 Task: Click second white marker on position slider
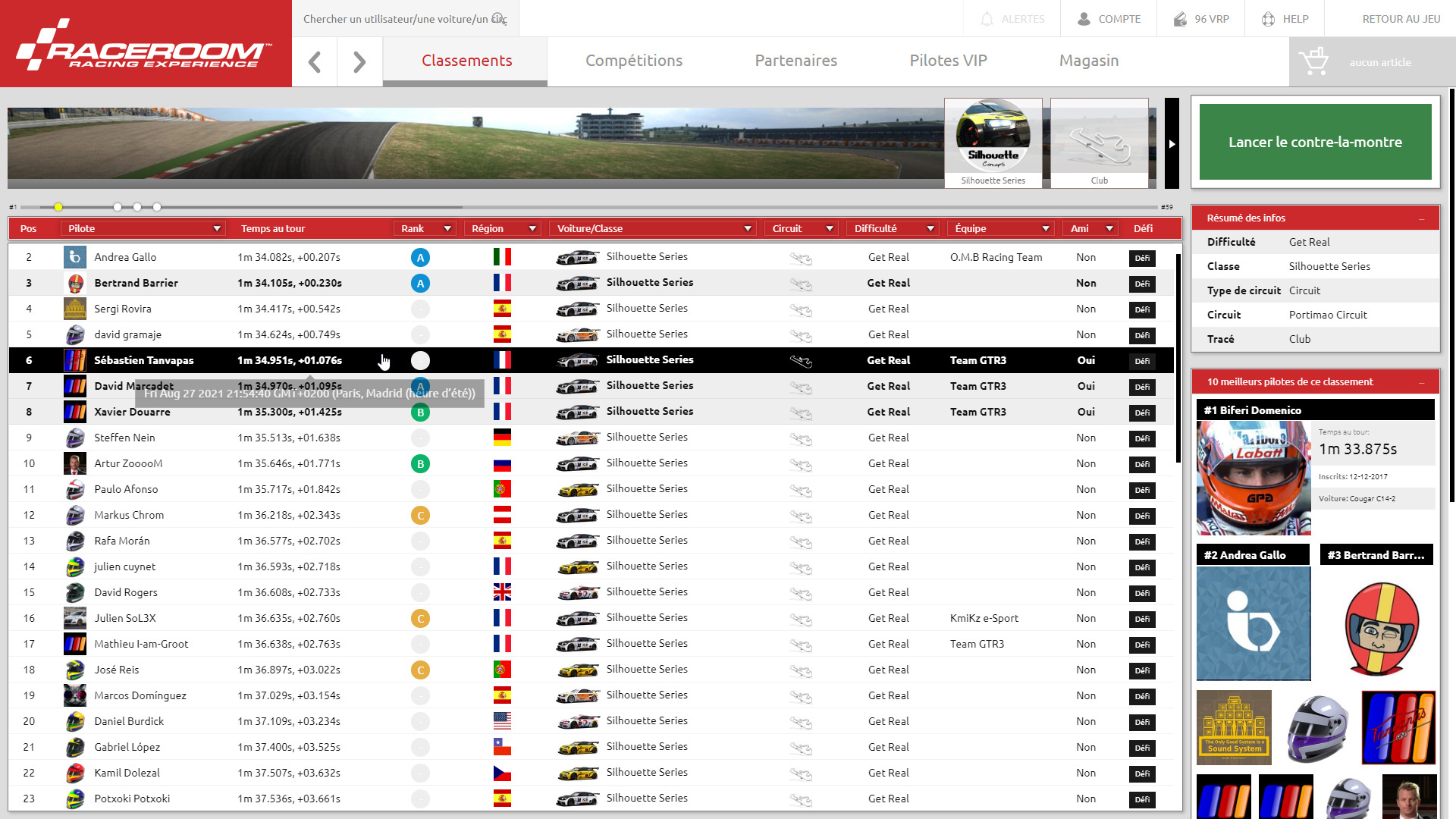[x=137, y=207]
